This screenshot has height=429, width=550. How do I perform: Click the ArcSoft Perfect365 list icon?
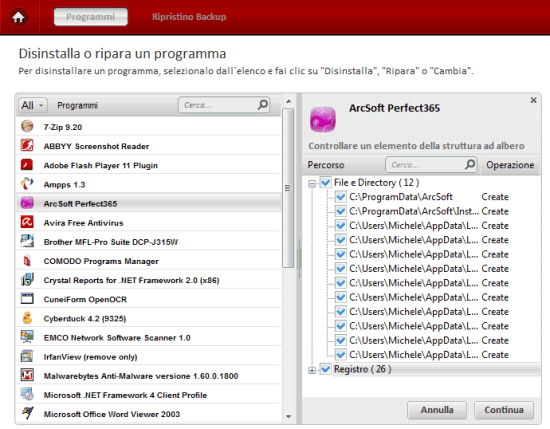click(27, 203)
